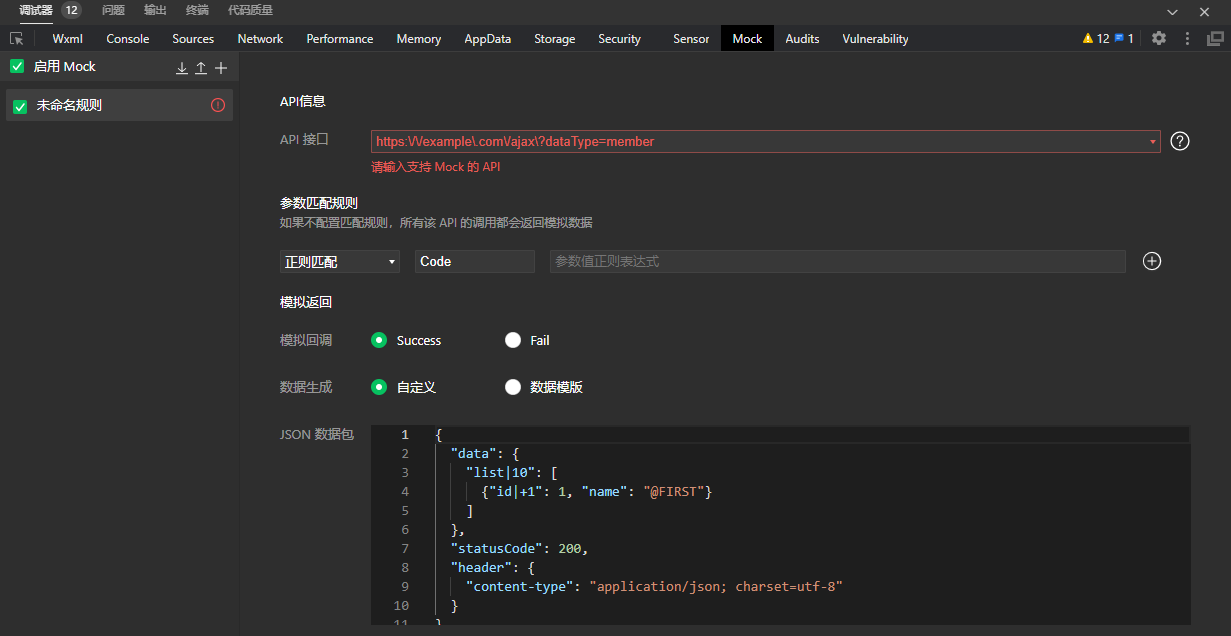Click the "header" line in JSON editor

(x=492, y=568)
